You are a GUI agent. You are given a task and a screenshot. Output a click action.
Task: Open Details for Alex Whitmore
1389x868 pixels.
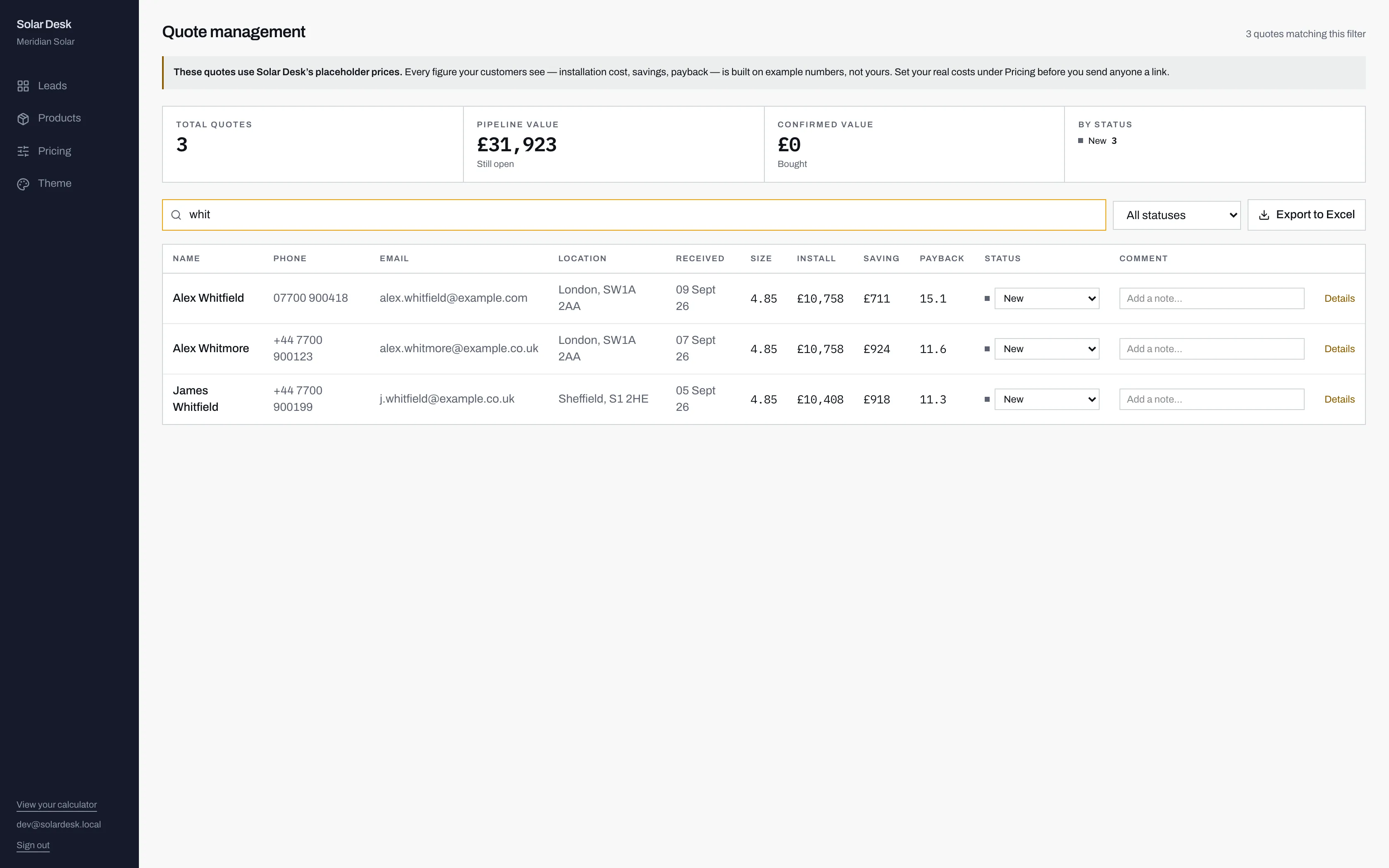click(x=1339, y=349)
